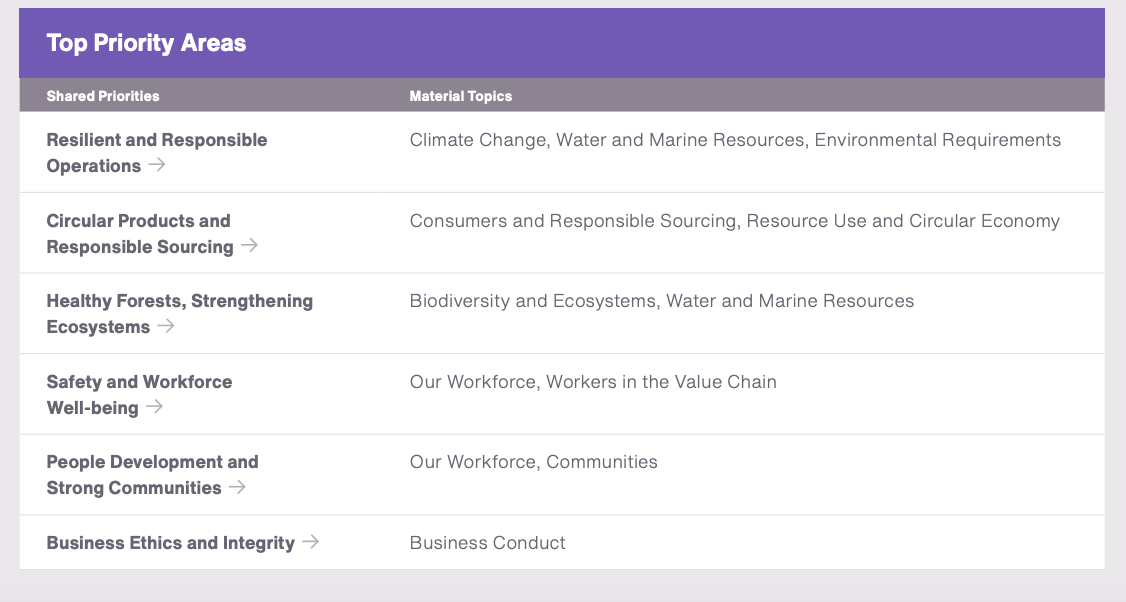Click Our Workforce, Communities topics text

pos(534,462)
